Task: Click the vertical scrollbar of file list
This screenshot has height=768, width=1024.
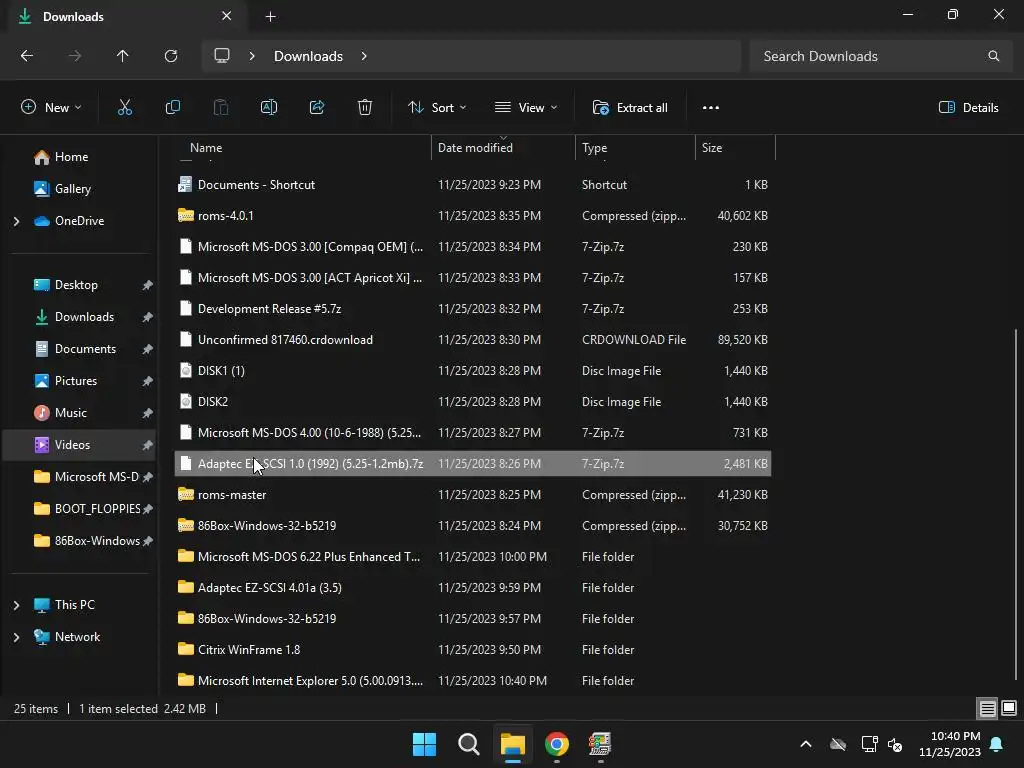Action: coord(1016,505)
